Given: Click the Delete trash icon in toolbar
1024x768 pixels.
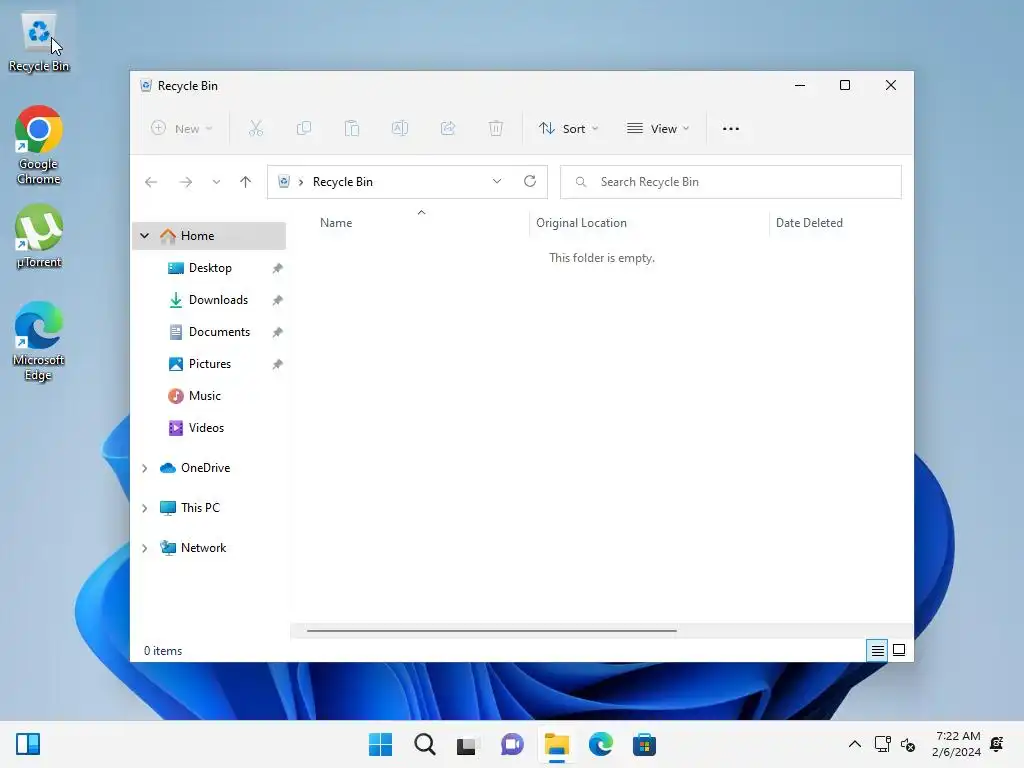Looking at the screenshot, I should [x=496, y=129].
